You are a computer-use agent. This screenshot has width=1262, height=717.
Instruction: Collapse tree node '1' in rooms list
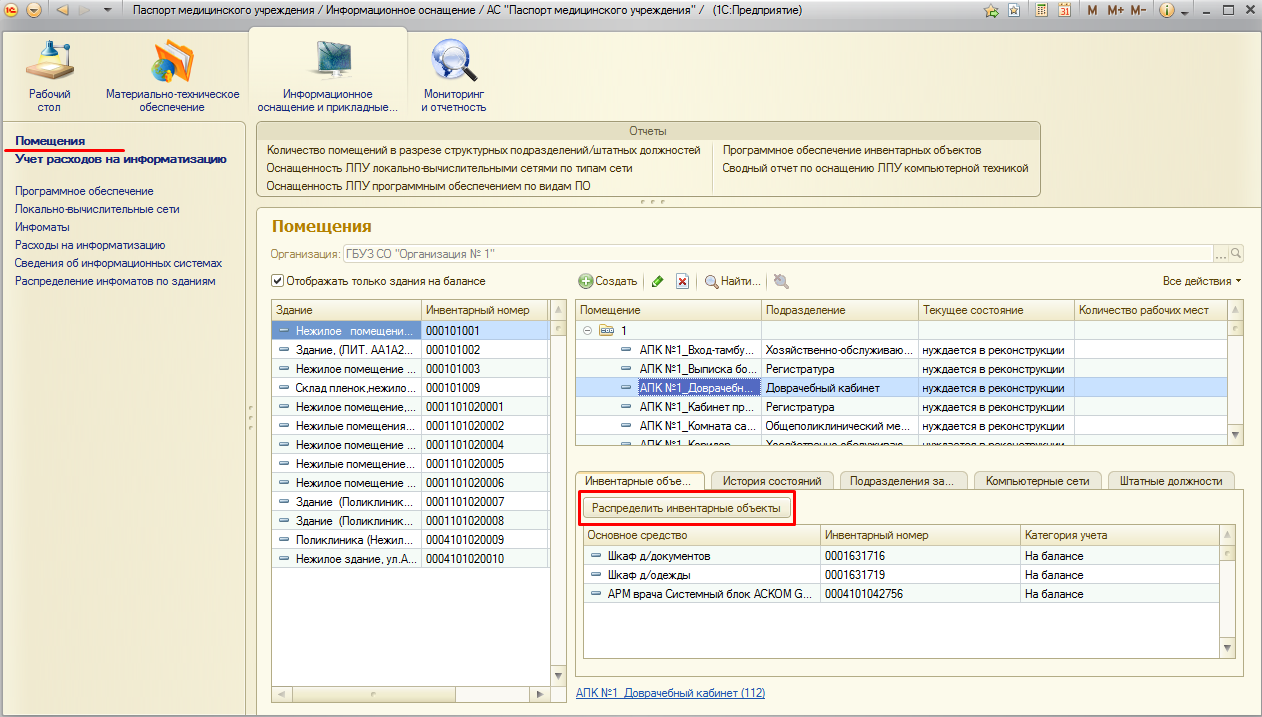(x=587, y=330)
